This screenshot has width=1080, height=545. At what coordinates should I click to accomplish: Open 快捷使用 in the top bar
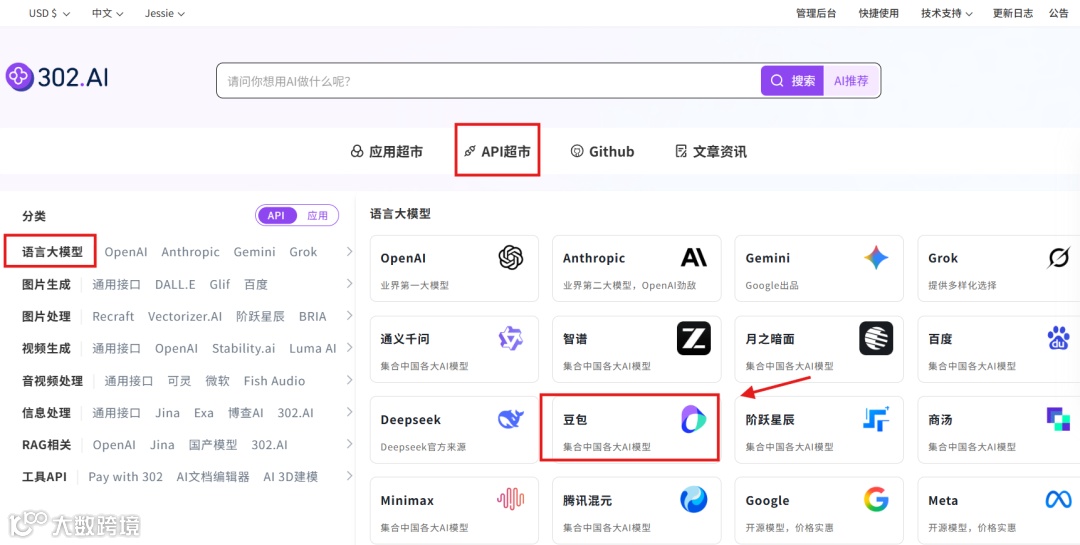coord(878,13)
